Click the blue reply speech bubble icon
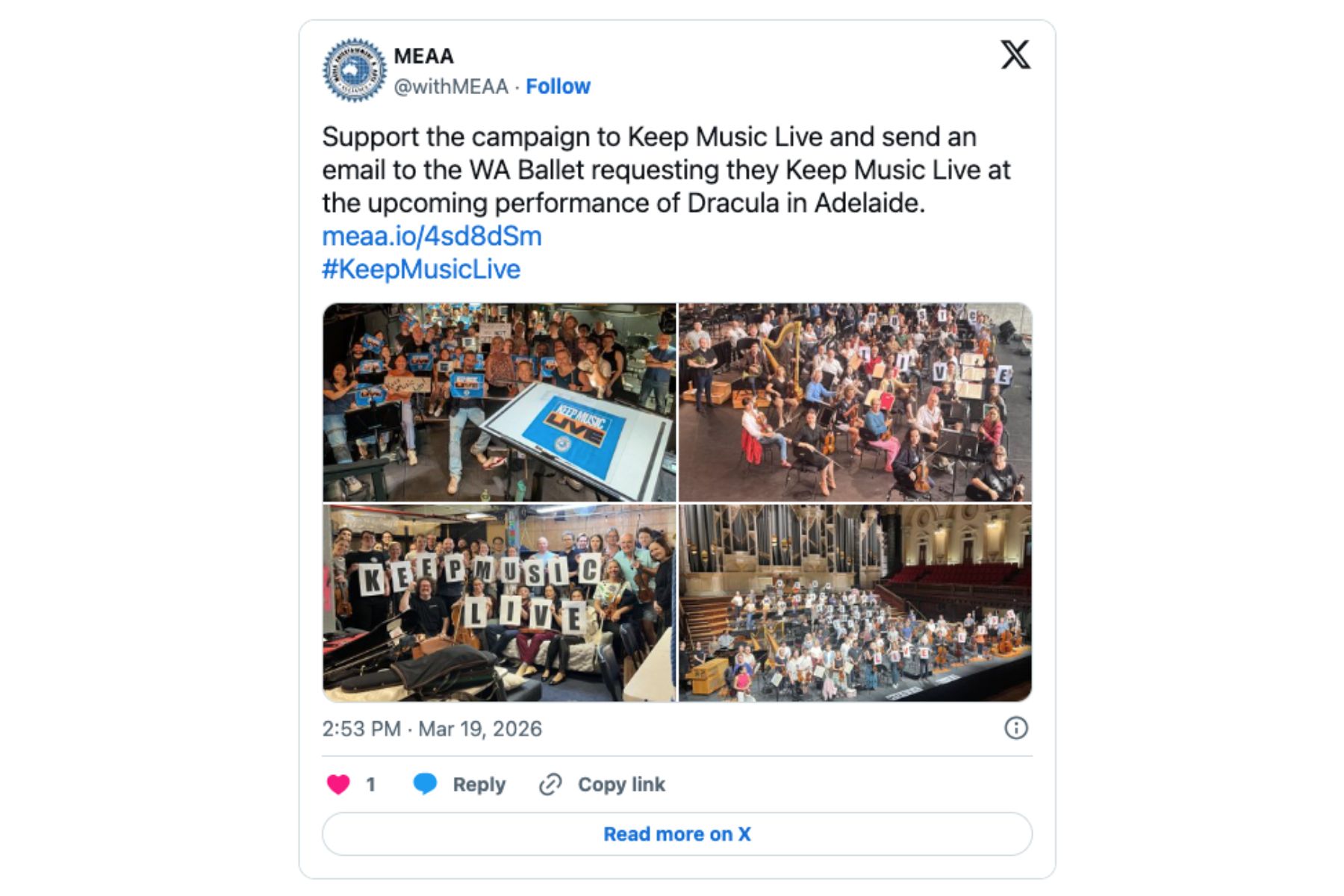 425,784
